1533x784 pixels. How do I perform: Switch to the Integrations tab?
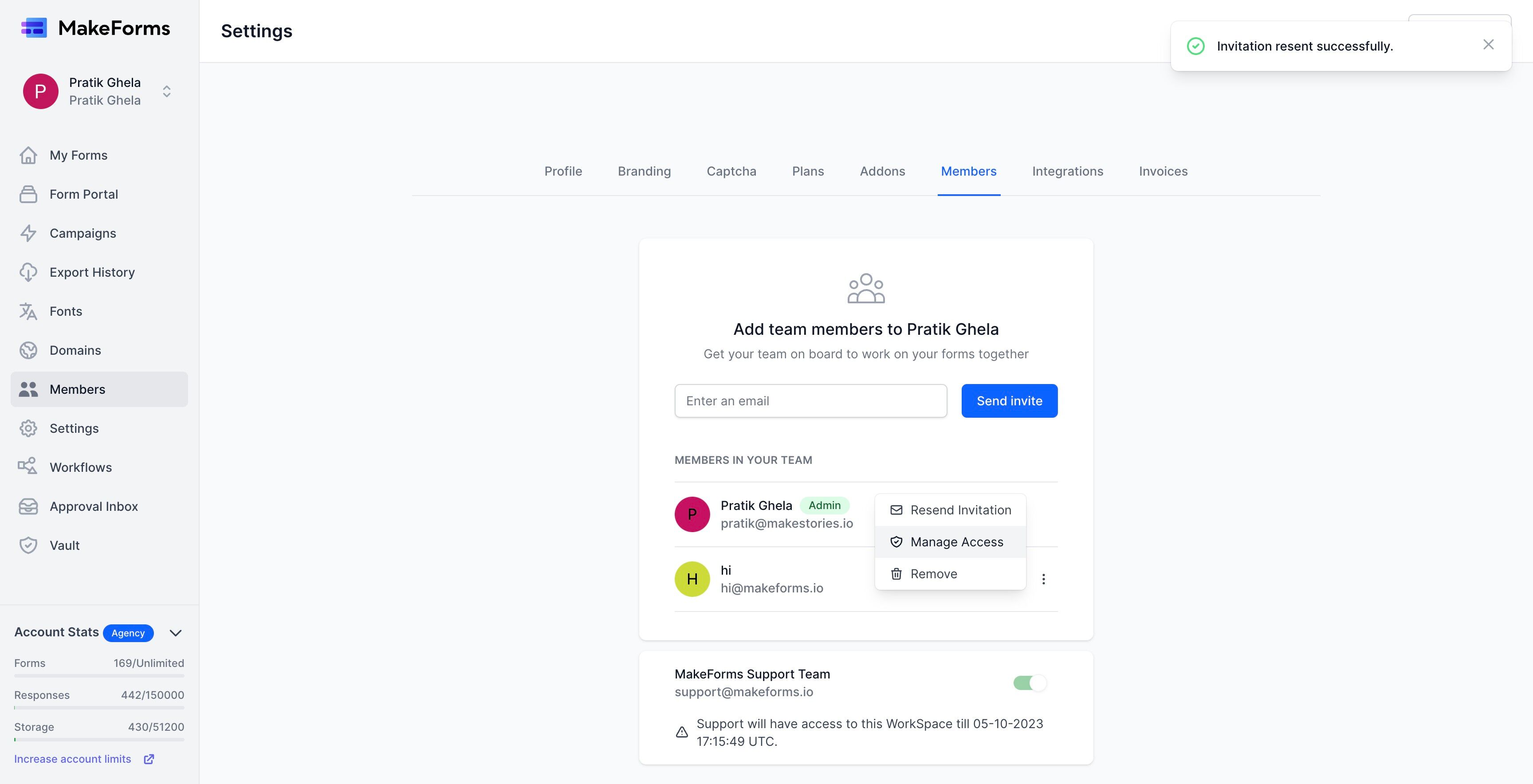[1067, 171]
